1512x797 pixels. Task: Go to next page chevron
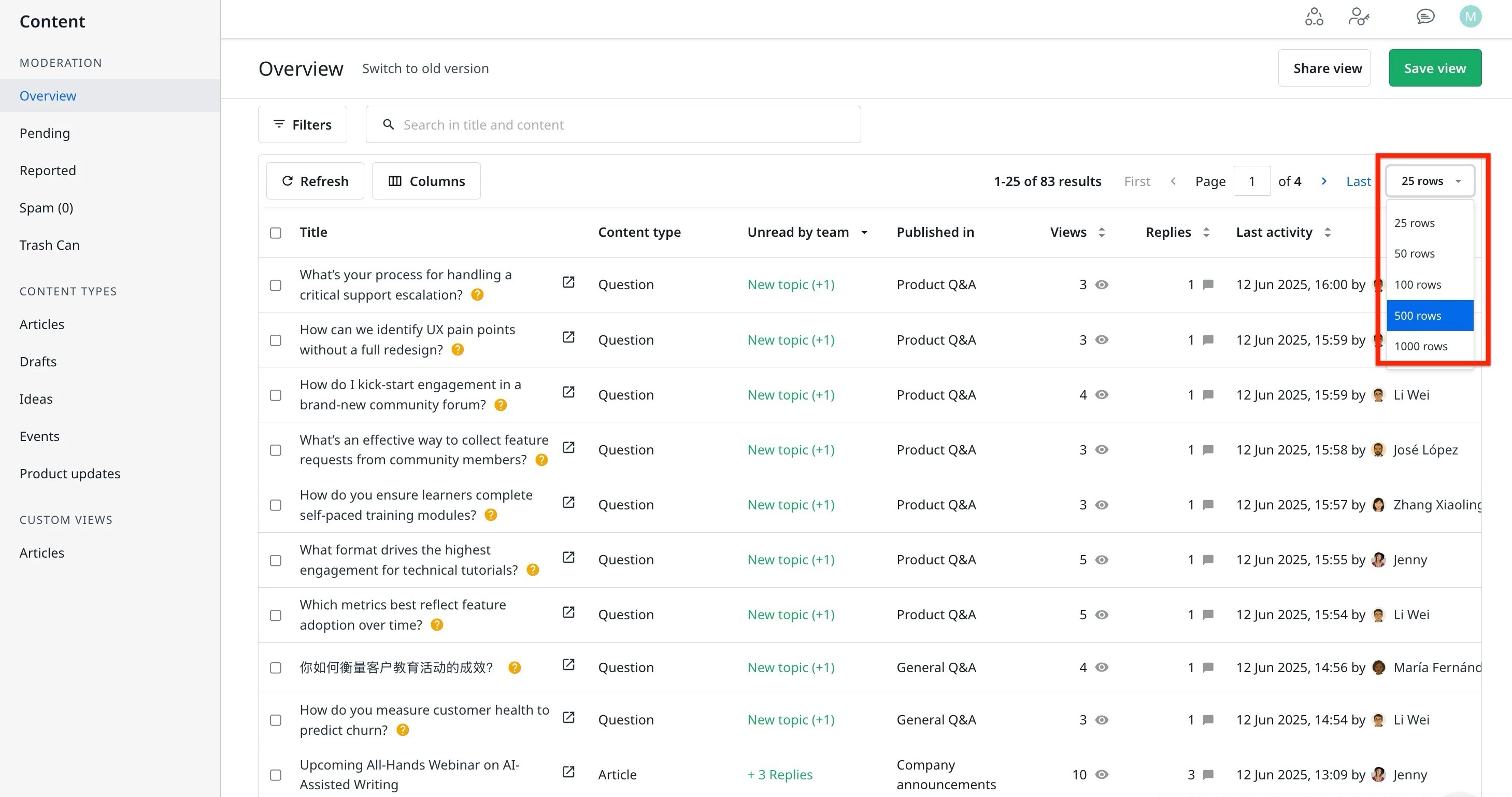pos(1323,181)
